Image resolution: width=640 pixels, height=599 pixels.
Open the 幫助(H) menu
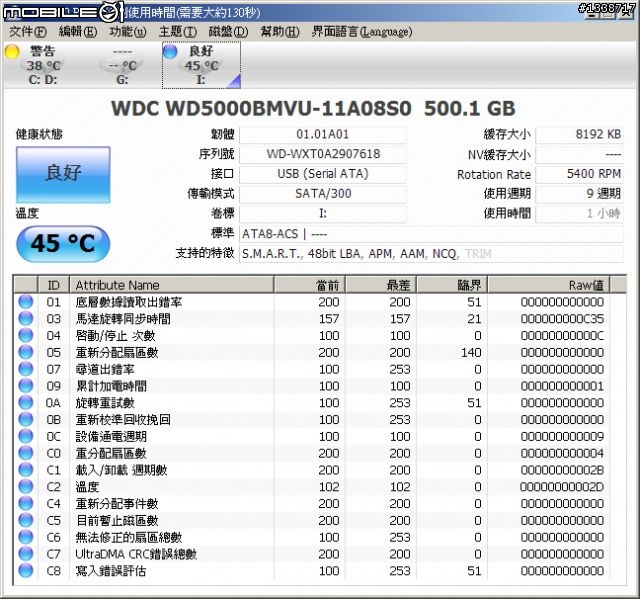(280, 32)
